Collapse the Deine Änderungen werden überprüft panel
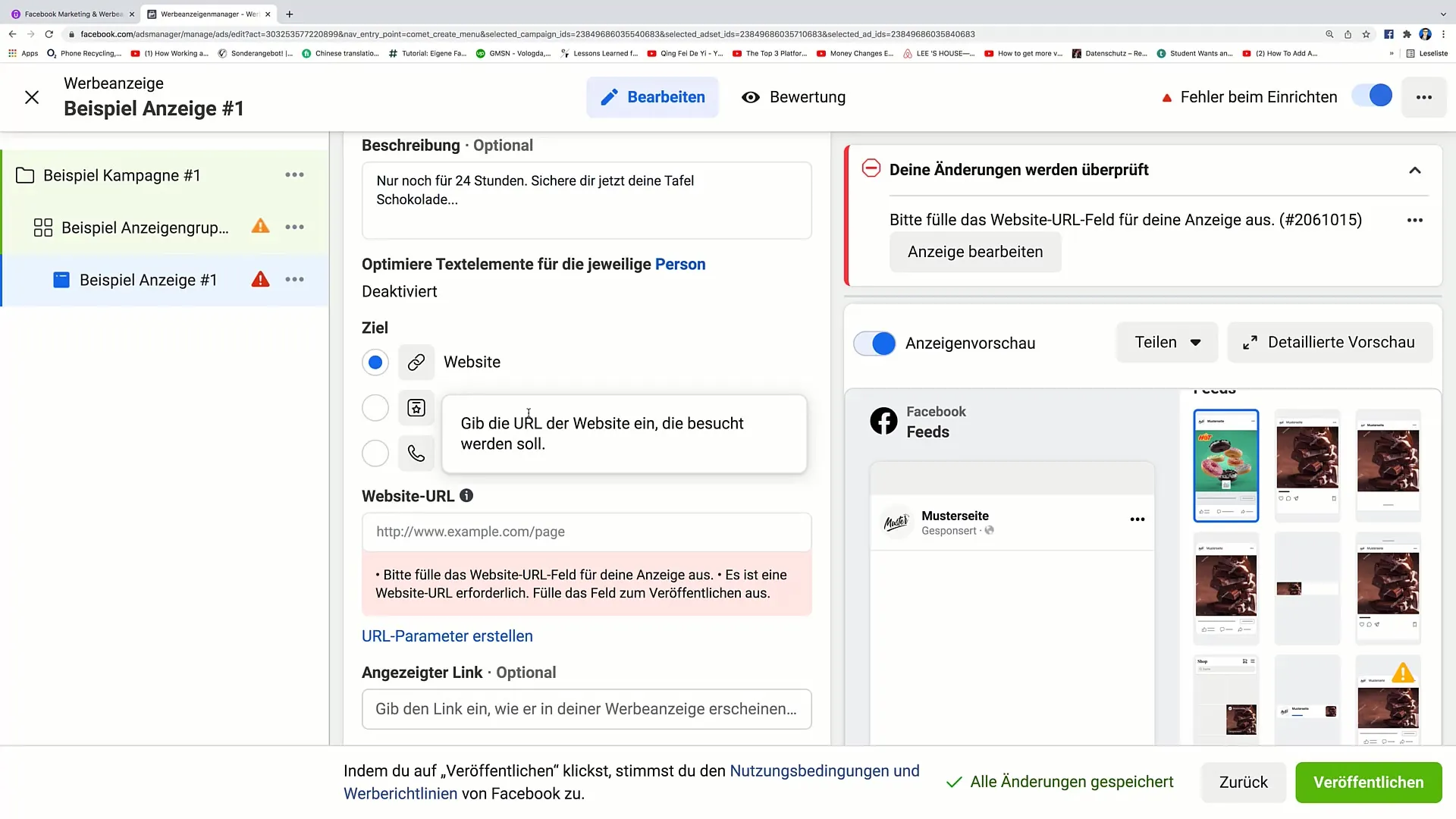The width and height of the screenshot is (1456, 819). pos(1415,170)
